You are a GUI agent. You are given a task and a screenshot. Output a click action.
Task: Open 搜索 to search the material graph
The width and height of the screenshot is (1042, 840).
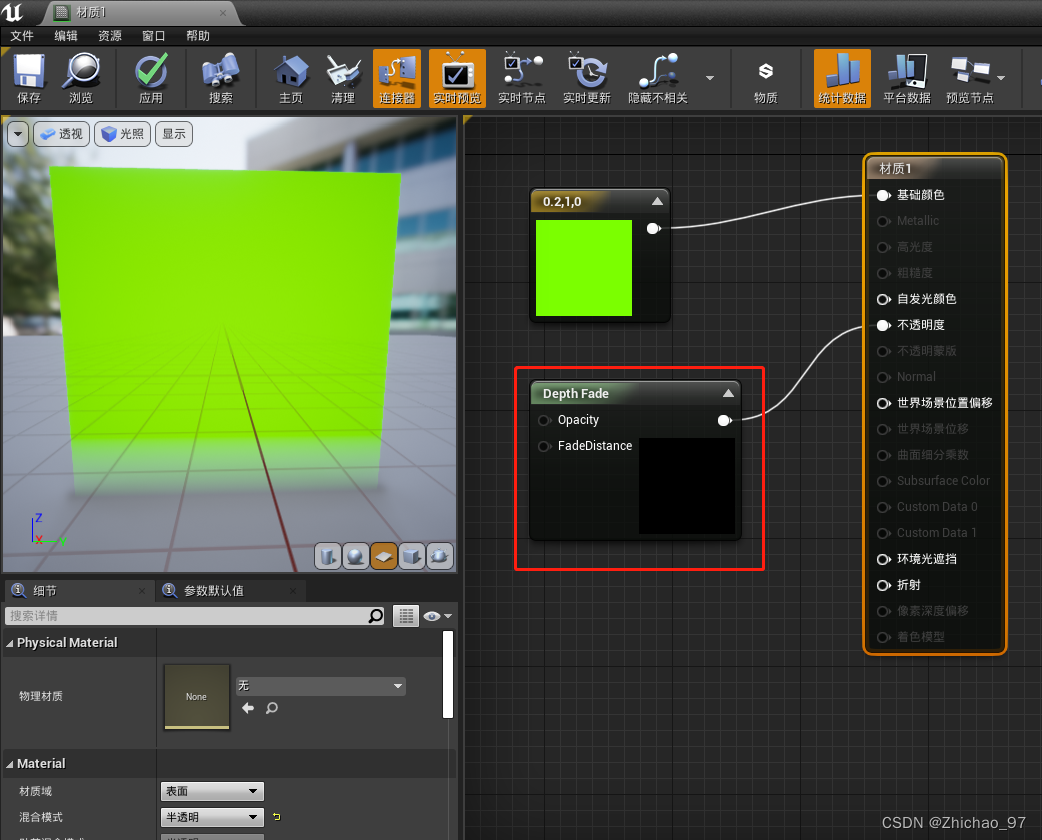[220, 78]
